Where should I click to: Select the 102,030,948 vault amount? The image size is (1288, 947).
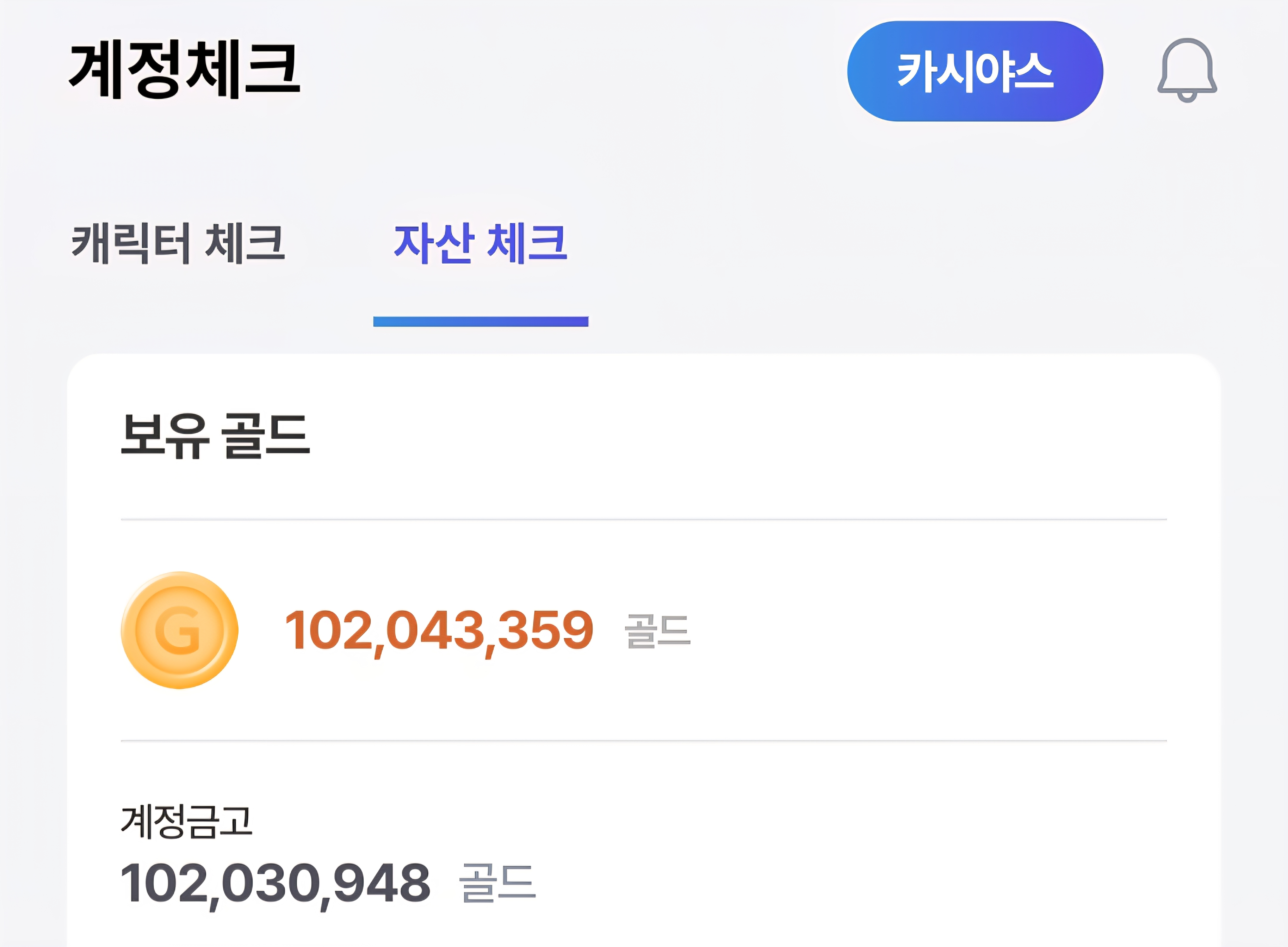(x=275, y=883)
